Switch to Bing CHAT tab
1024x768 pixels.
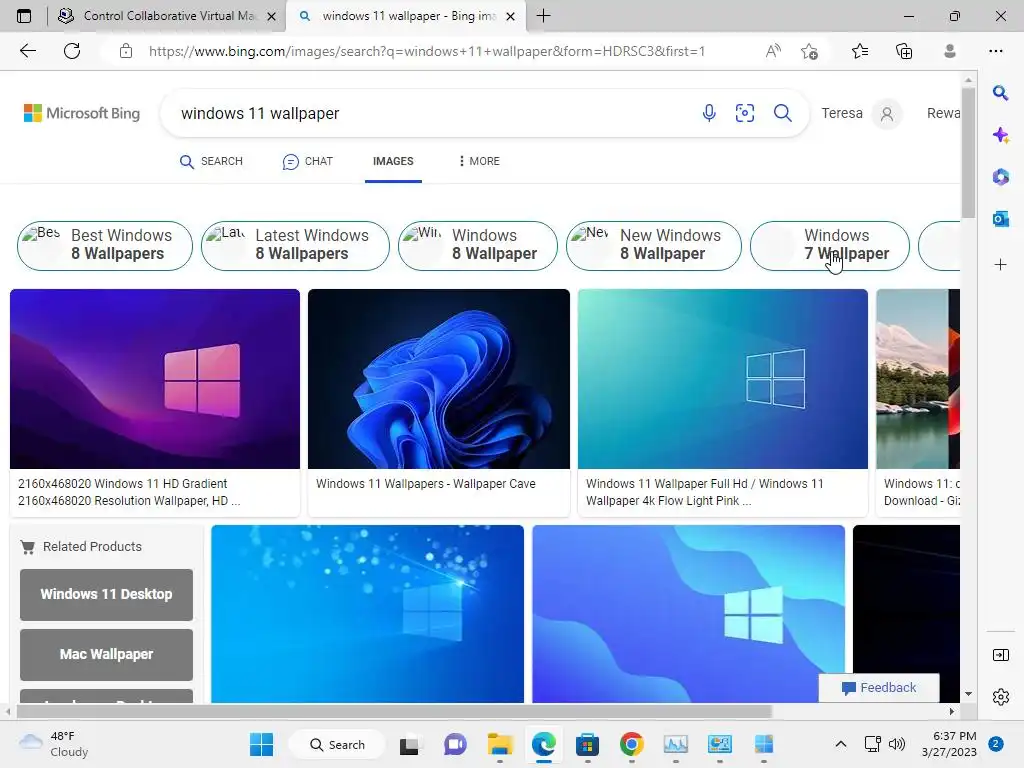(308, 161)
